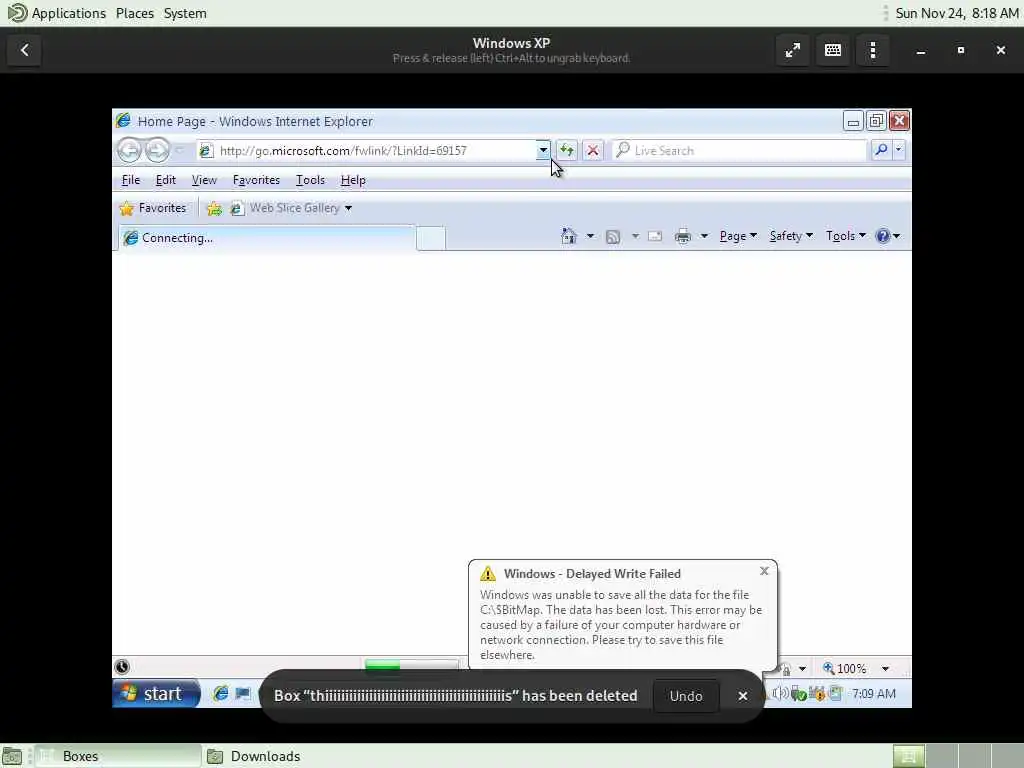
Task: Close the Delayed Write Failed balloon
Action: 764,571
